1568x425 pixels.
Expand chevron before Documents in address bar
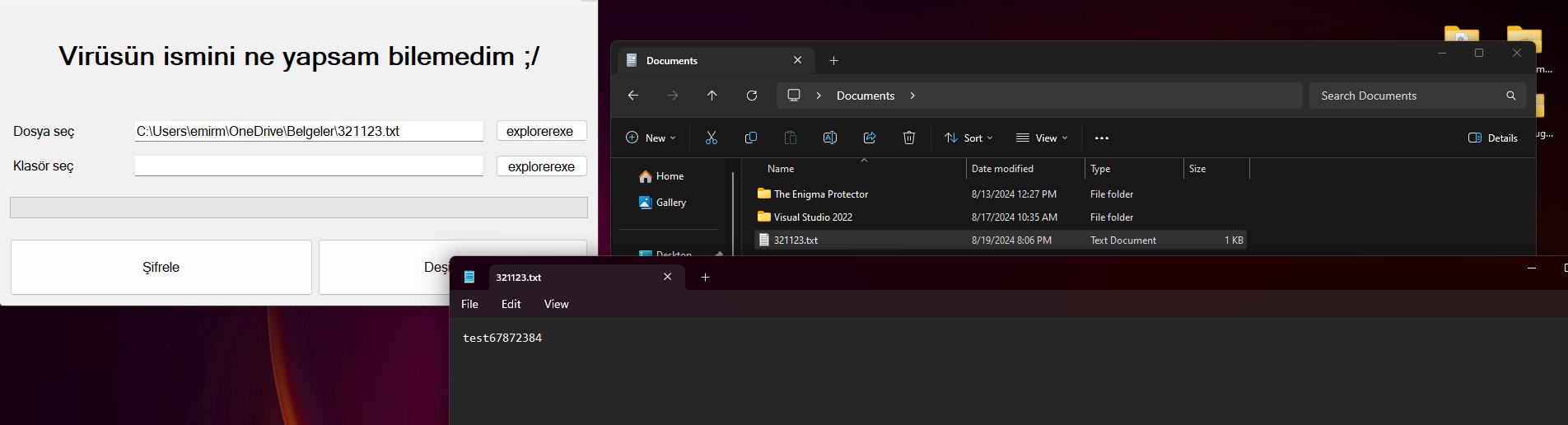coord(819,96)
